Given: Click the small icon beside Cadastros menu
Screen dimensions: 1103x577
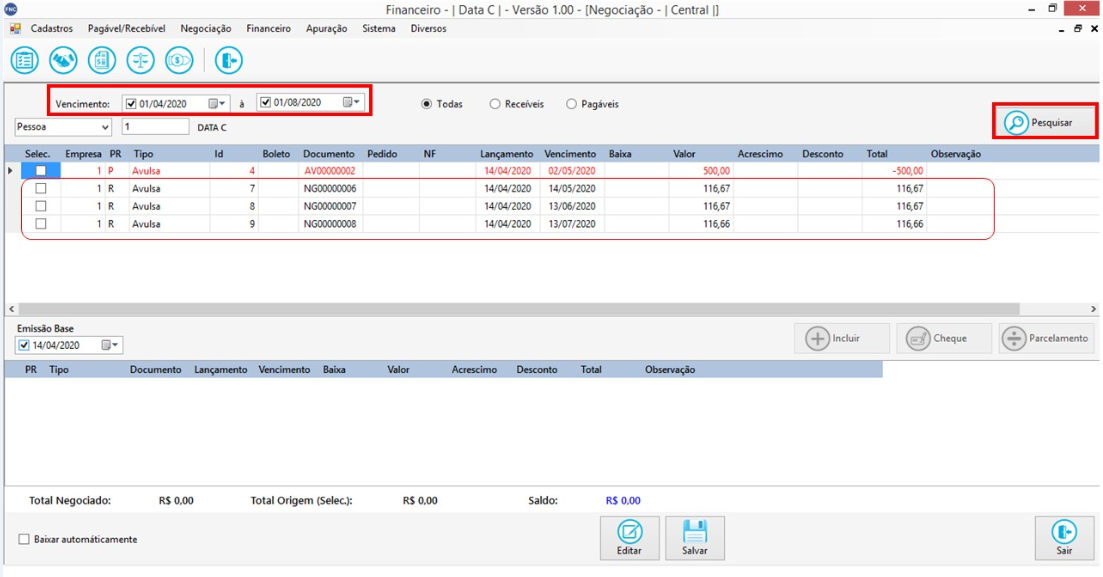Looking at the screenshot, I should (x=15, y=29).
